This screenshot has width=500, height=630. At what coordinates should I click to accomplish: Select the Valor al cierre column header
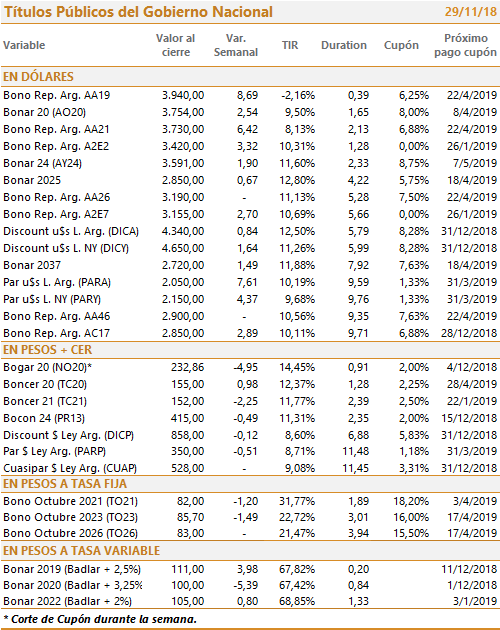pos(176,45)
